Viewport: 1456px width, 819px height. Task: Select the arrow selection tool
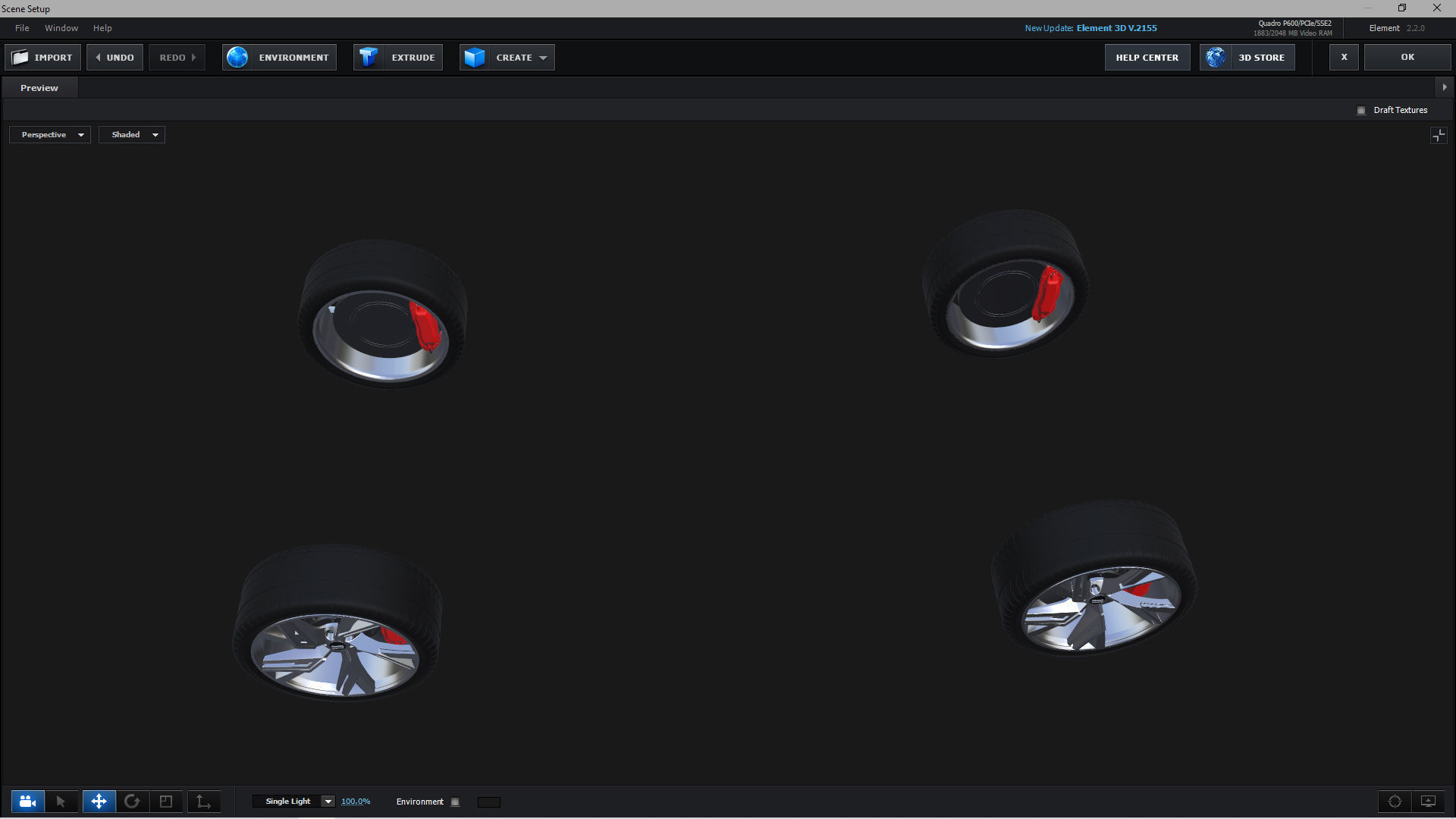61,802
